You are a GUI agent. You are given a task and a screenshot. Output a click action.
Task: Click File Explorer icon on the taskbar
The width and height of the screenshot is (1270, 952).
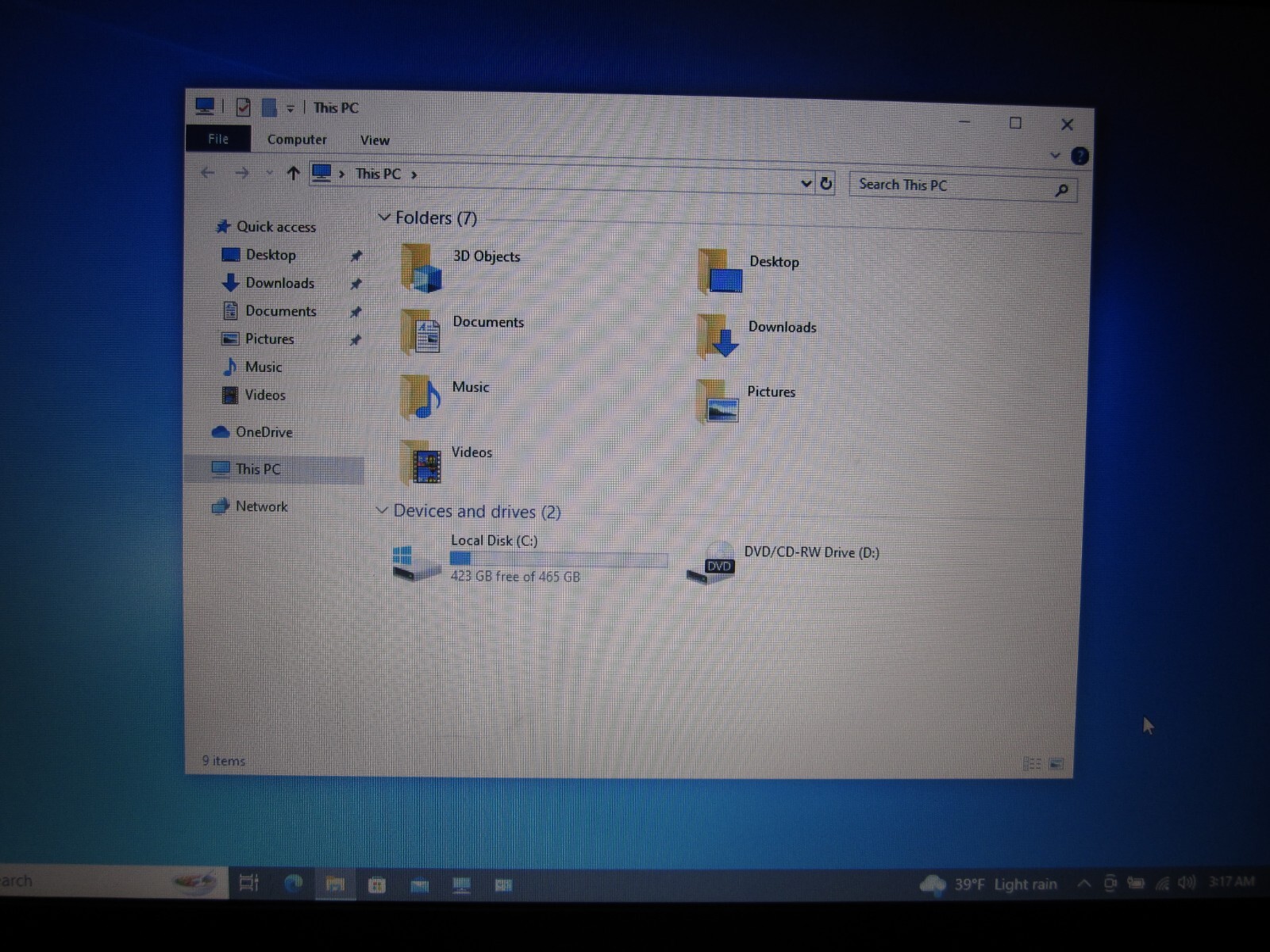335,884
